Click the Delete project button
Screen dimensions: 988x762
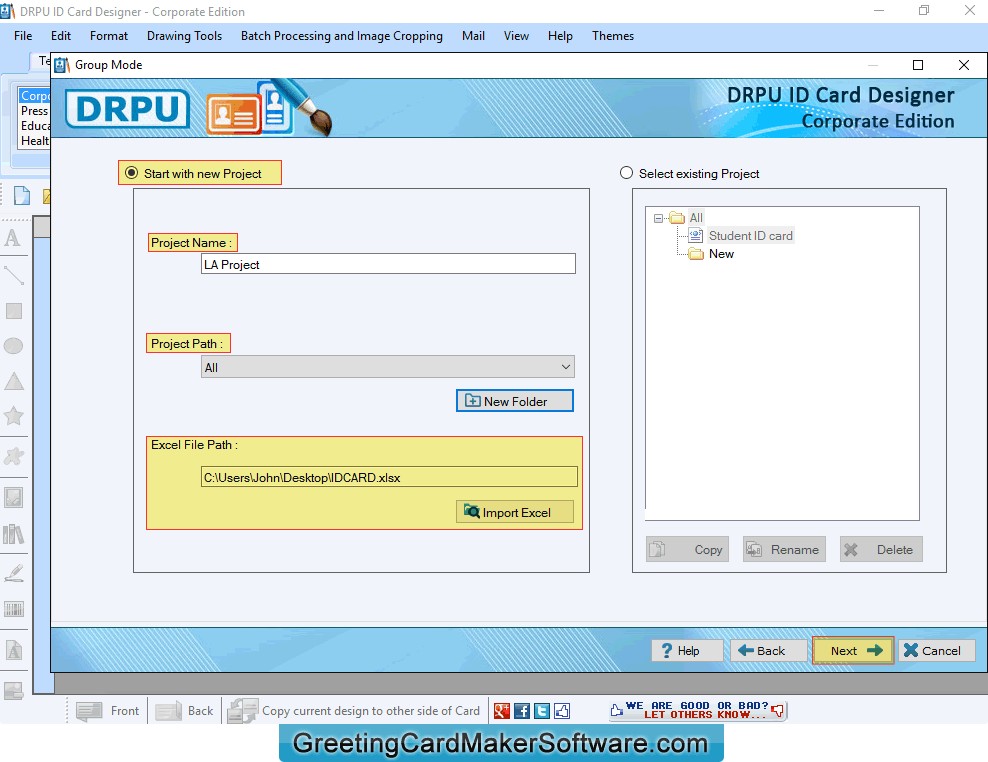click(x=881, y=550)
